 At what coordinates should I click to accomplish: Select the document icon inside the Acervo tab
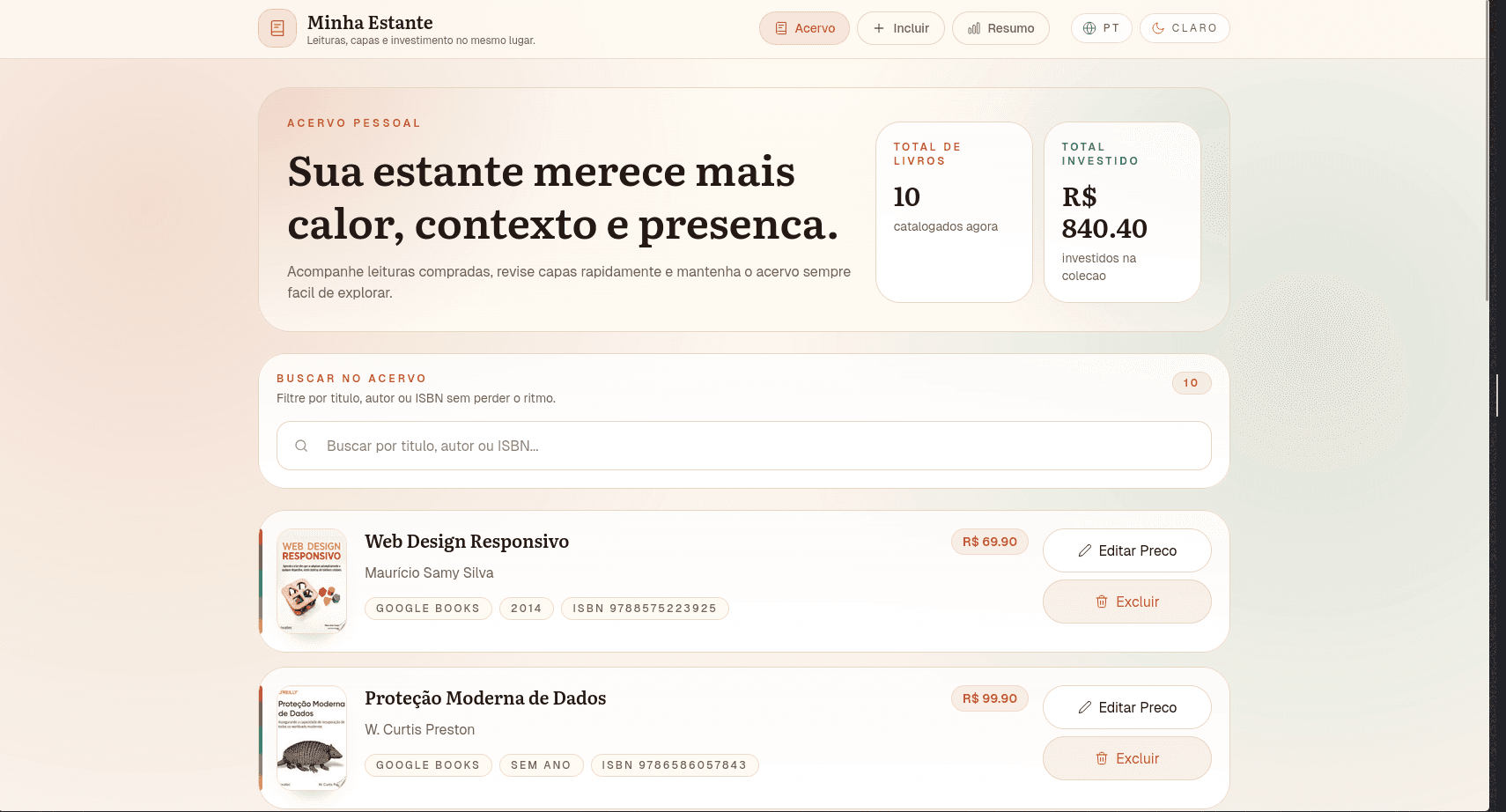[x=780, y=27]
